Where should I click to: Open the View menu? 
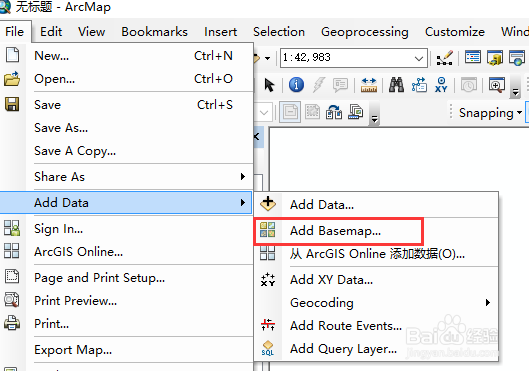click(91, 32)
